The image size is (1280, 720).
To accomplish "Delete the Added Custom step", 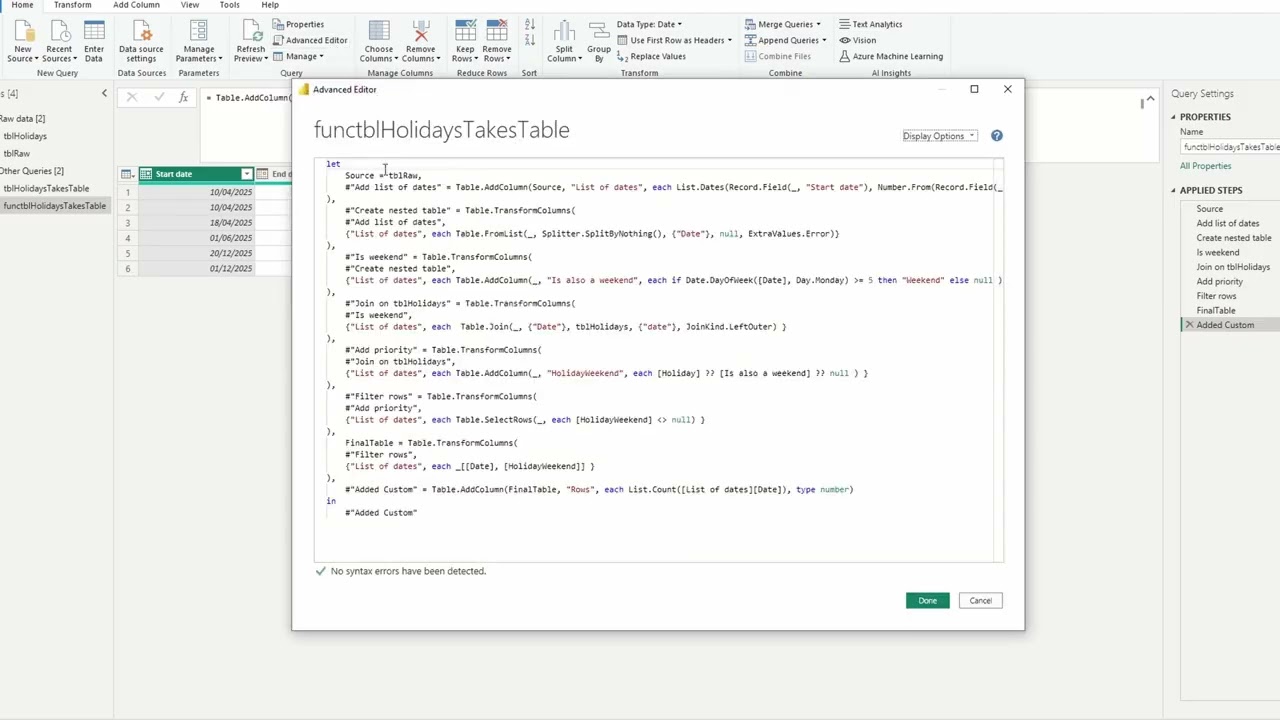I will click(1189, 325).
